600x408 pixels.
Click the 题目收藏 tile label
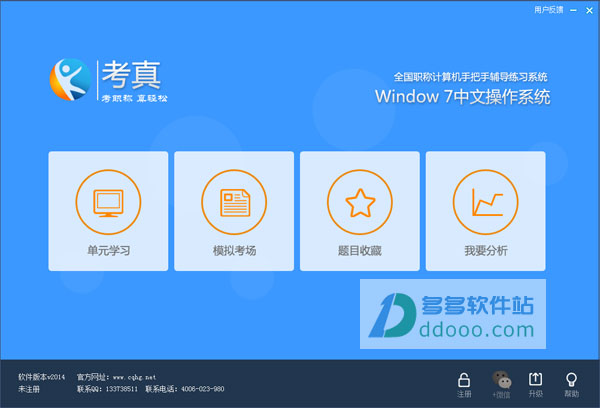click(360, 250)
